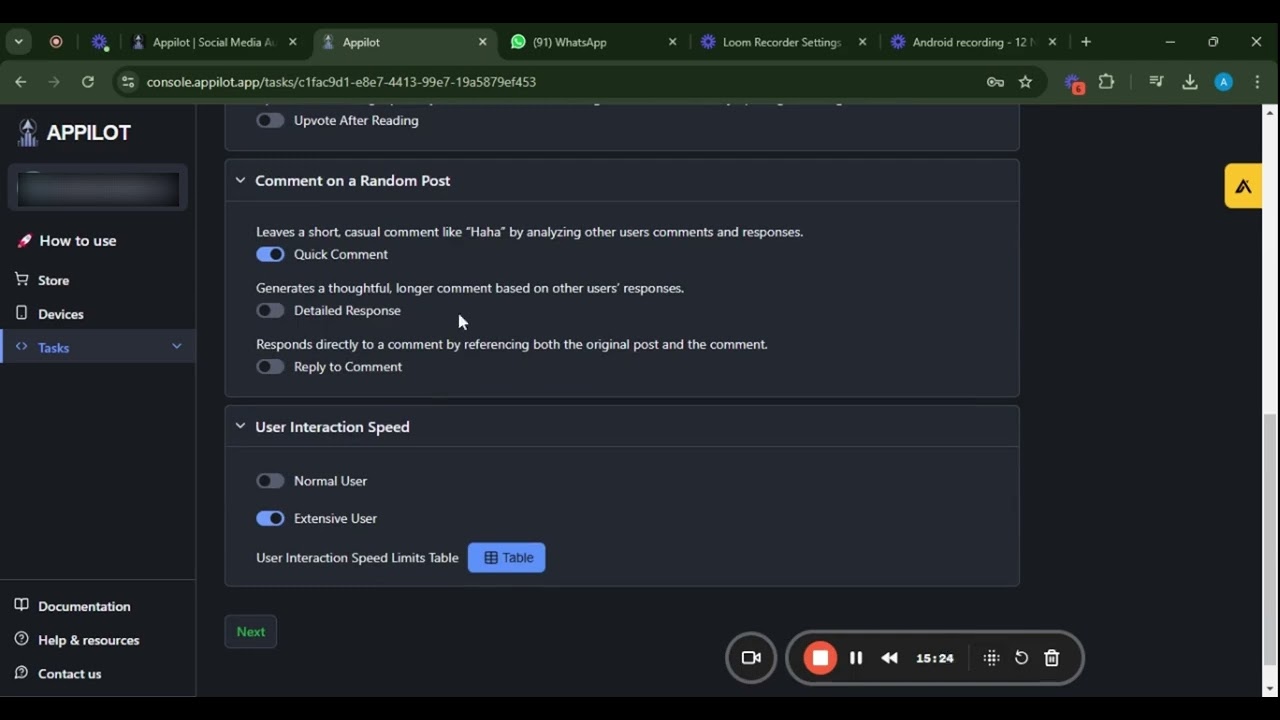Click the shopping cart Store icon
1280x720 pixels.
pos(22,280)
